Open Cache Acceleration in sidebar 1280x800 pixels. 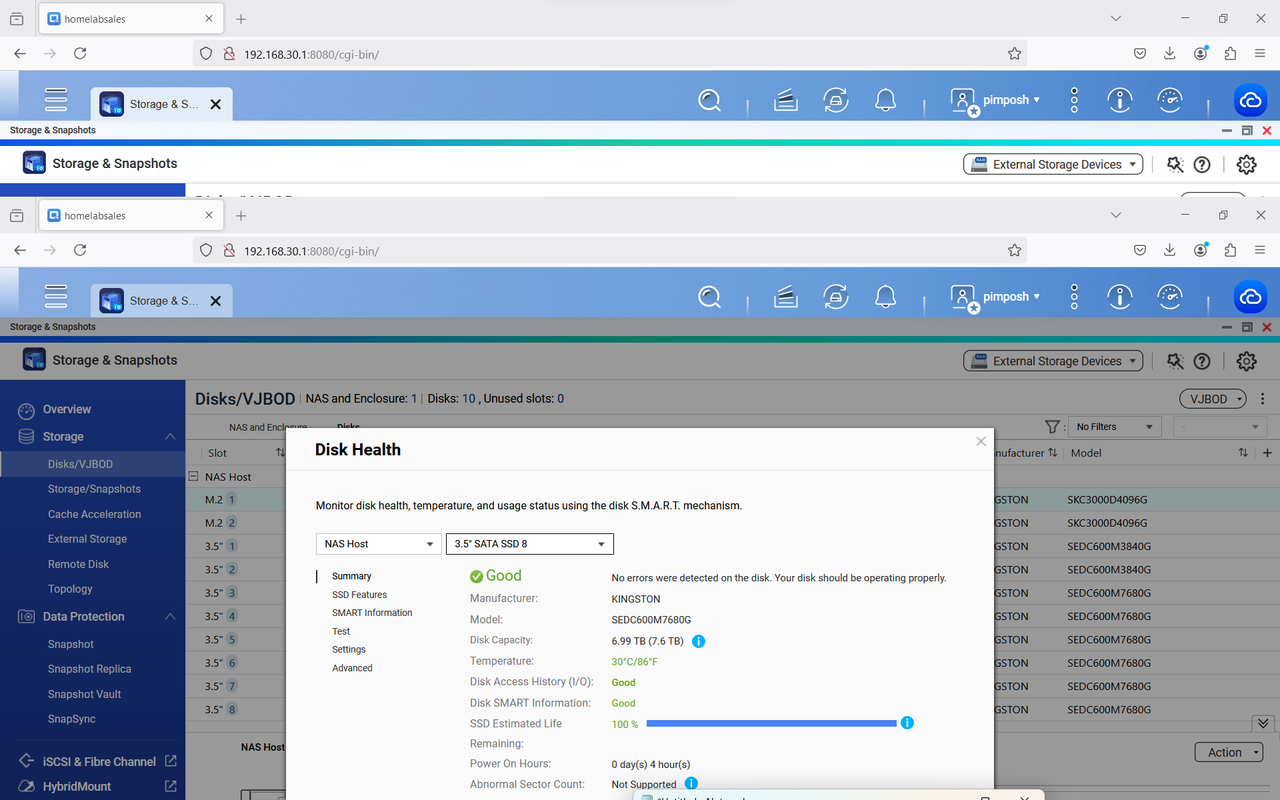(92, 514)
